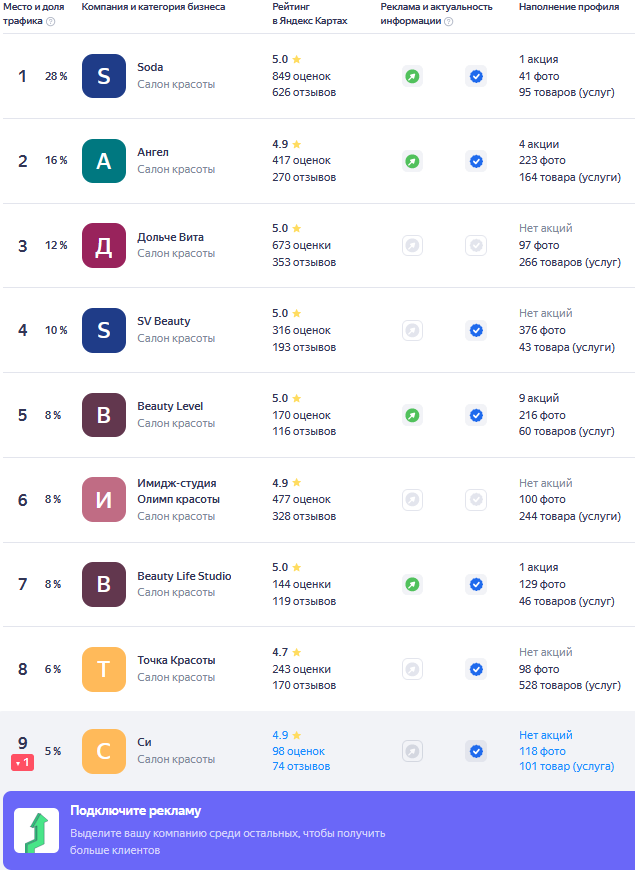The width and height of the screenshot is (635, 870).
Task: Click the 'Ангел' company name
Action: point(153,152)
